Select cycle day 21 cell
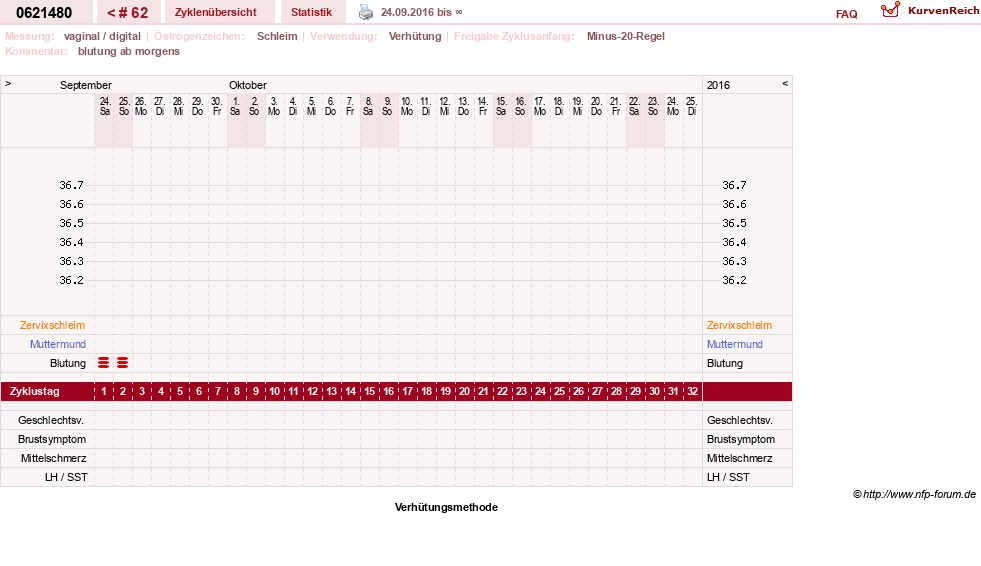The width and height of the screenshot is (981, 566). [x=483, y=392]
